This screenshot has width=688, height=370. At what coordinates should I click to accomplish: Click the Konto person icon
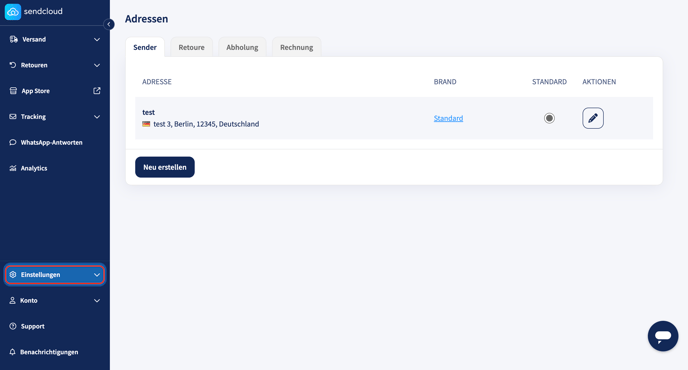tap(12, 301)
